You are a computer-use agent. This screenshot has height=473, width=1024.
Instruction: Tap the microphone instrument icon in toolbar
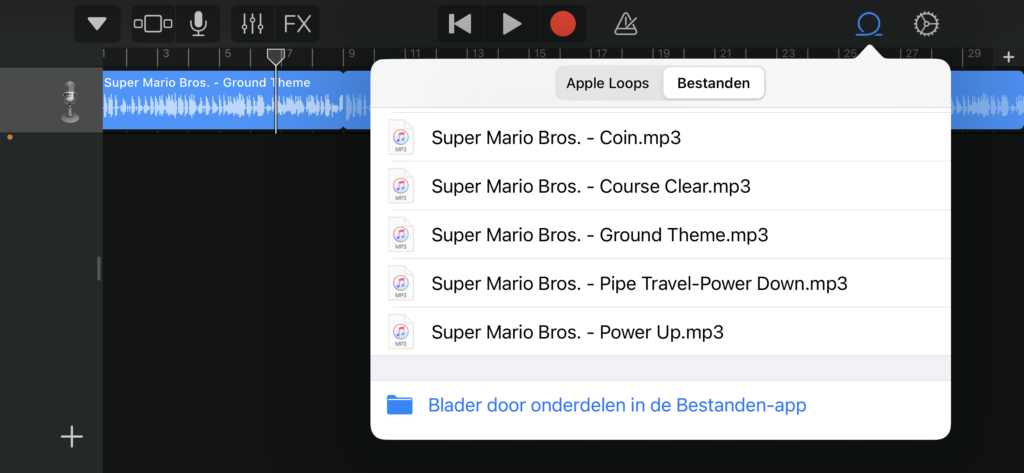[198, 24]
